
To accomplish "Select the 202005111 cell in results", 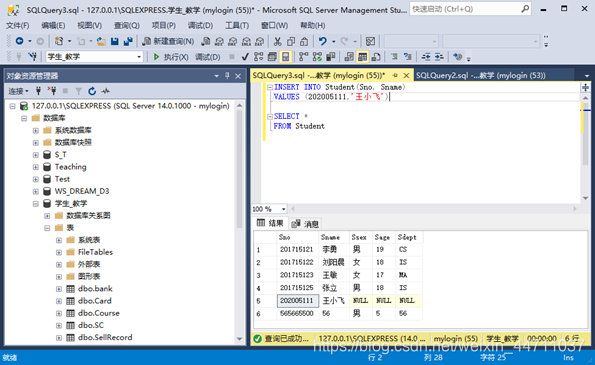I will [x=298, y=301].
